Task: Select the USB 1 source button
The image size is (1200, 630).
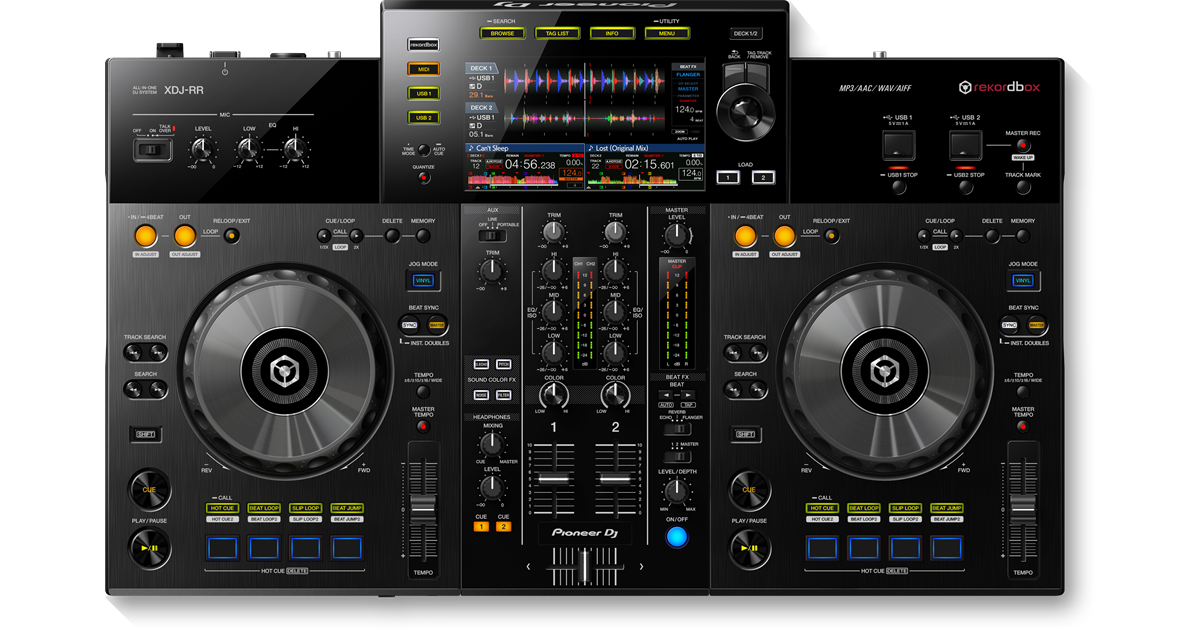Action: (x=424, y=93)
